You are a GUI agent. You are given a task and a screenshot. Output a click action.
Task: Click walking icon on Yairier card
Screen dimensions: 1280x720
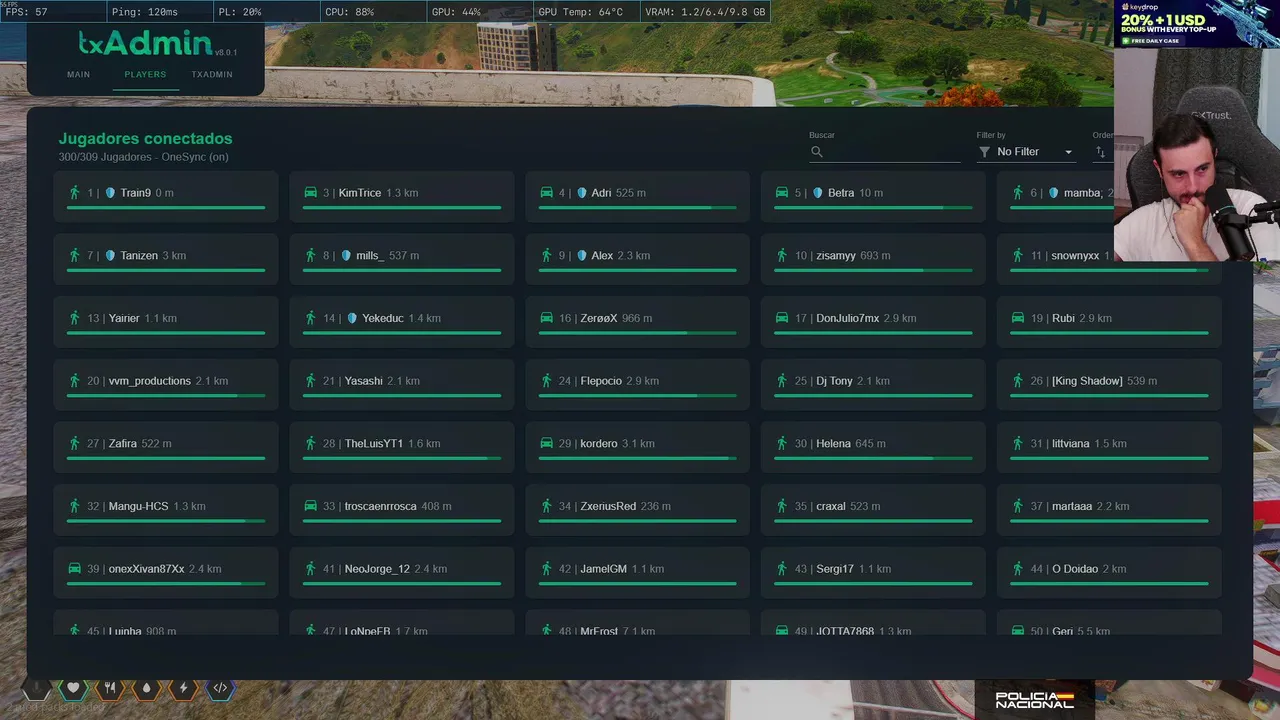coord(74,318)
